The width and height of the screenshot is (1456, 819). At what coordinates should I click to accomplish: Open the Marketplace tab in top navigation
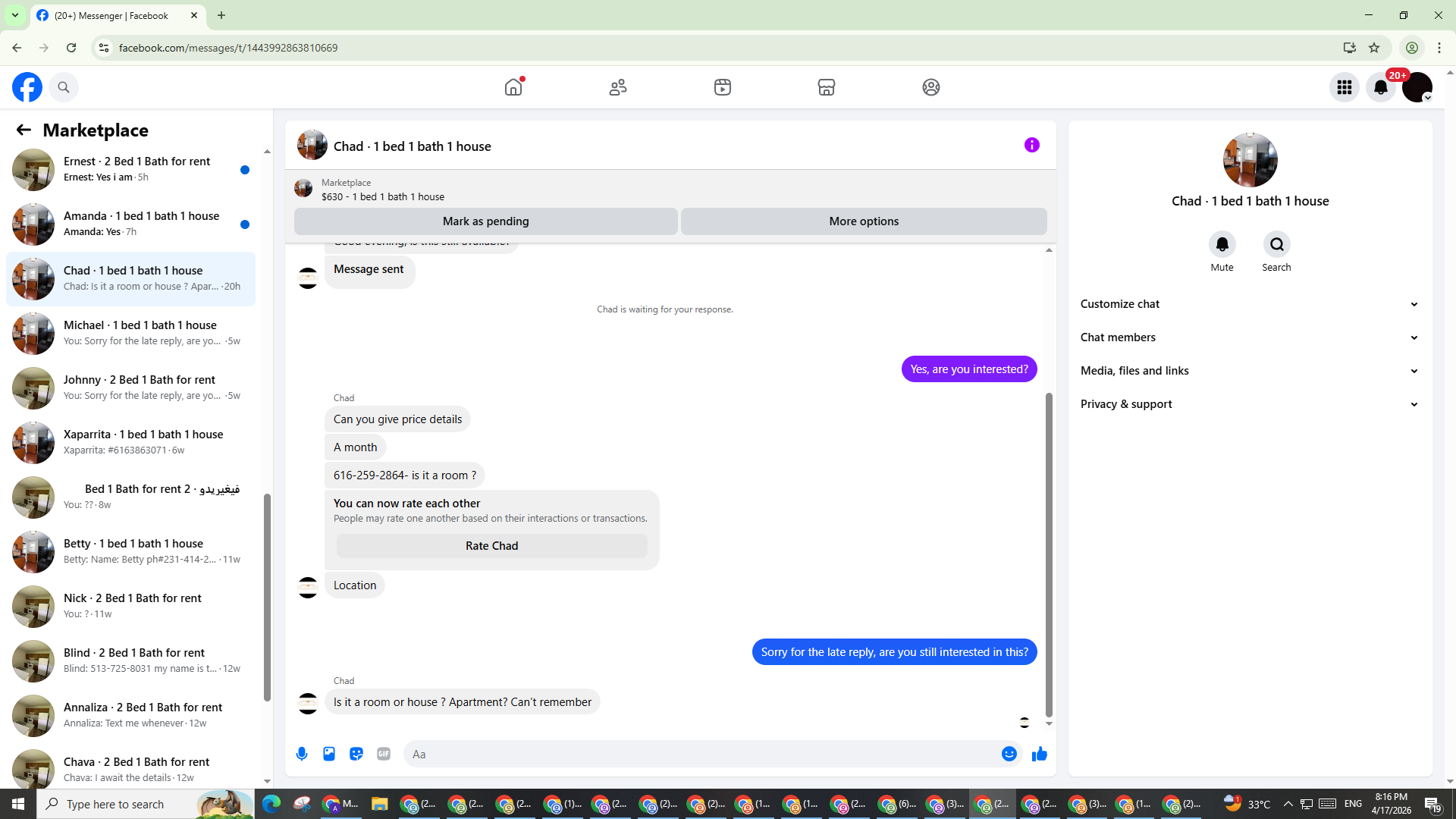coord(826,87)
